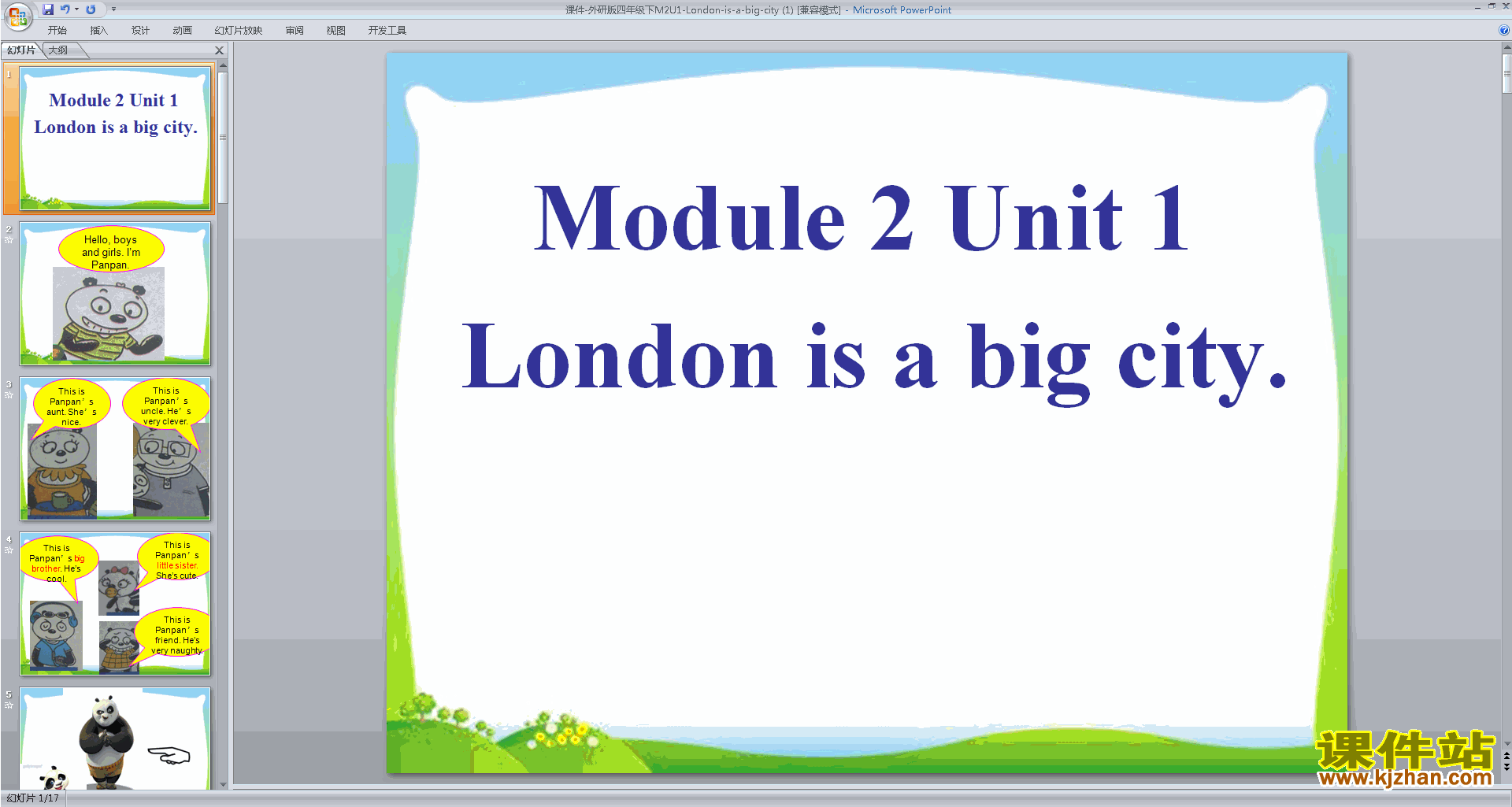
Task: Switch to the 幻灯片 pane tab
Action: pos(21,50)
